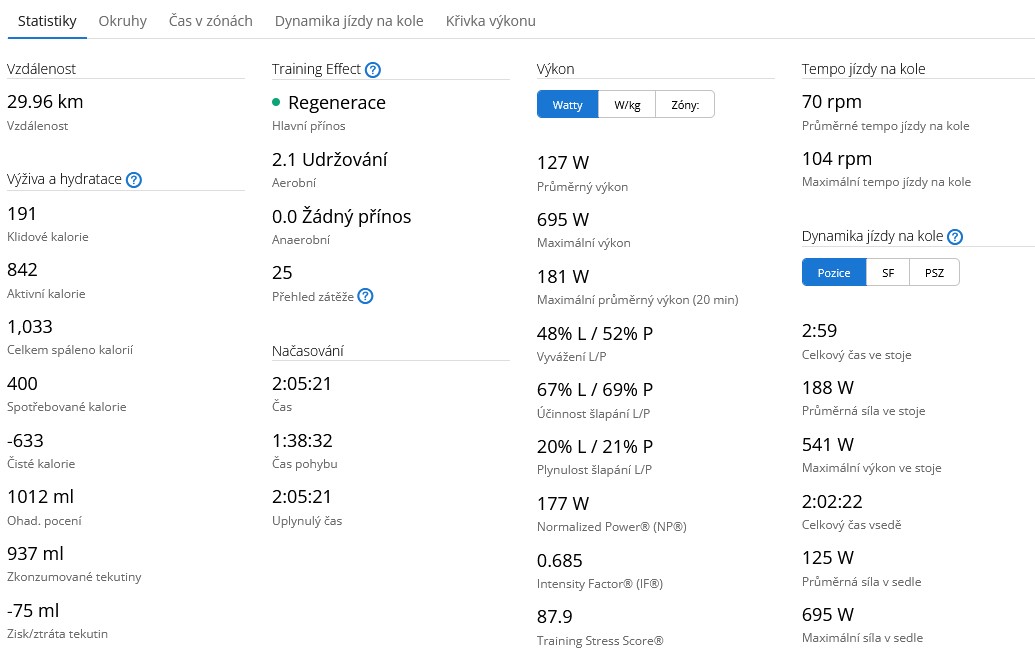
Task: Open the Statistiky tab
Action: 47,21
